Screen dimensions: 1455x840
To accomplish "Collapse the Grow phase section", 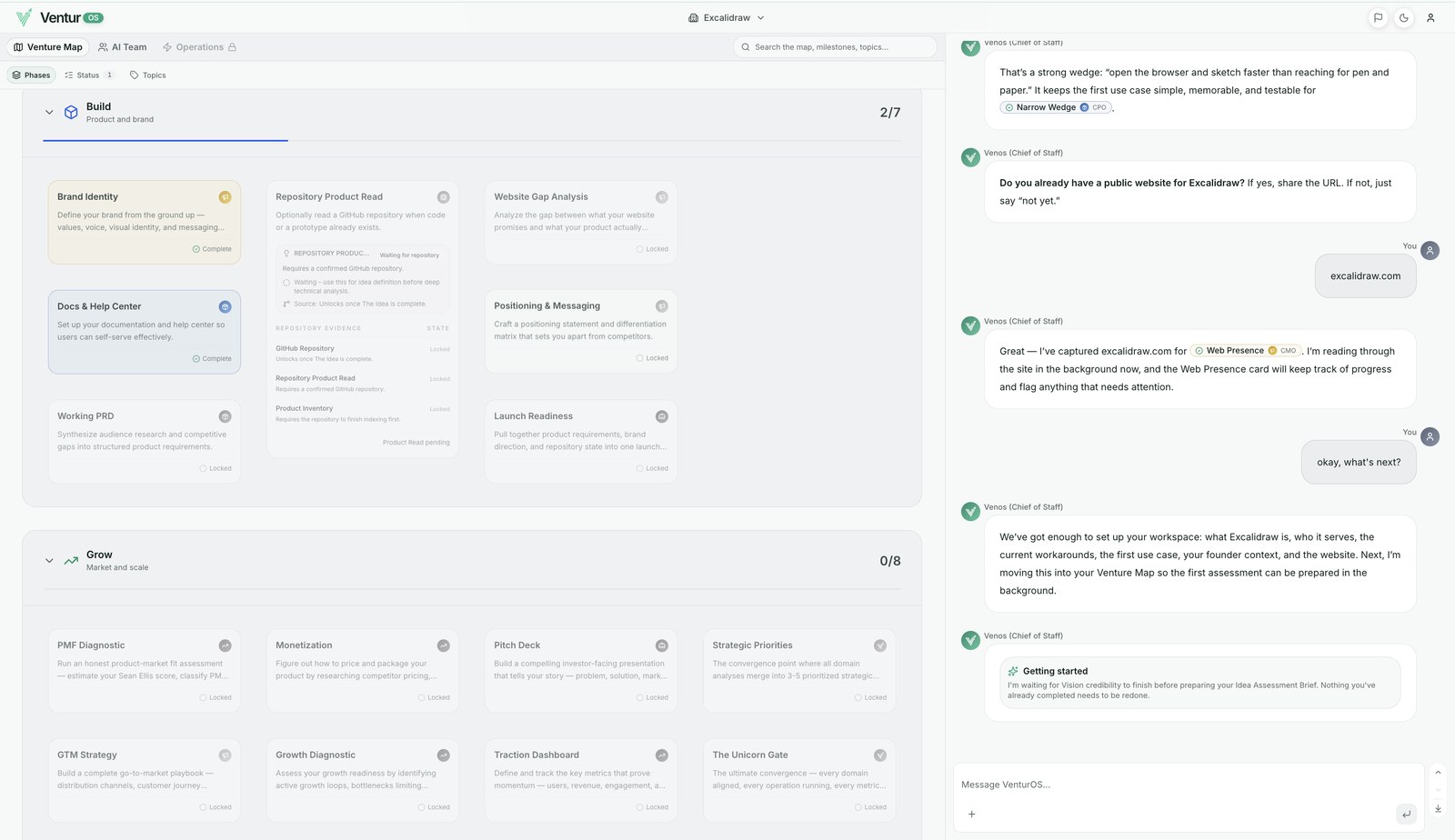I will pos(49,561).
